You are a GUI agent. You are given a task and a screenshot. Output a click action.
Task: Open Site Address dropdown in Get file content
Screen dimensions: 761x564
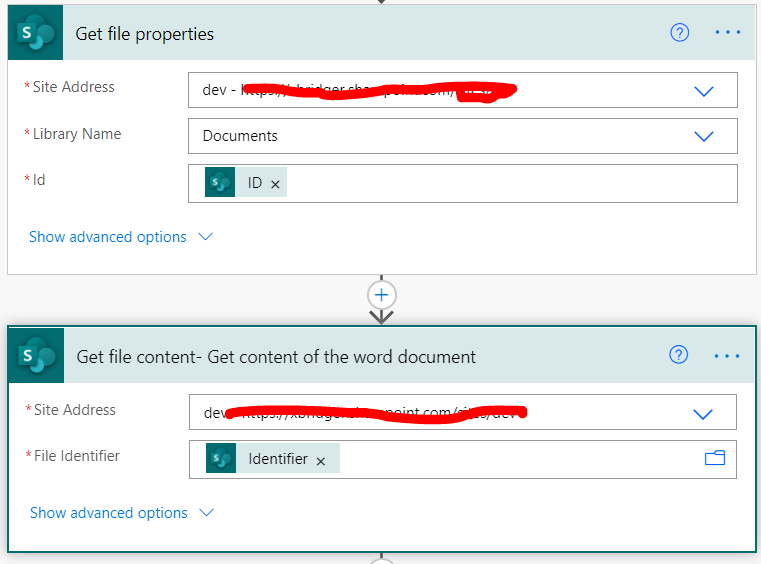(x=703, y=414)
